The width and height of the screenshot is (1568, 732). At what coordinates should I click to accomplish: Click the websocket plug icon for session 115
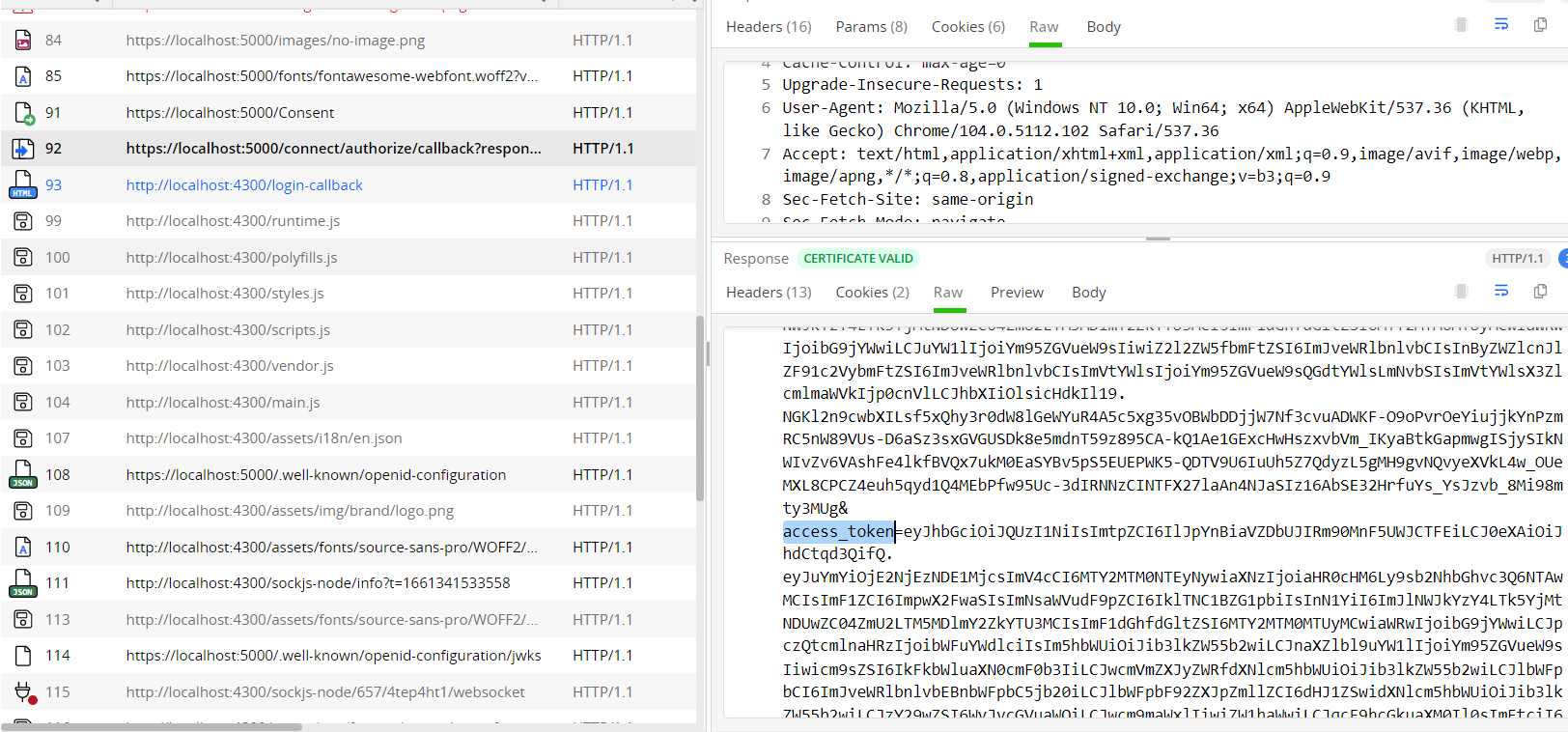point(24,692)
